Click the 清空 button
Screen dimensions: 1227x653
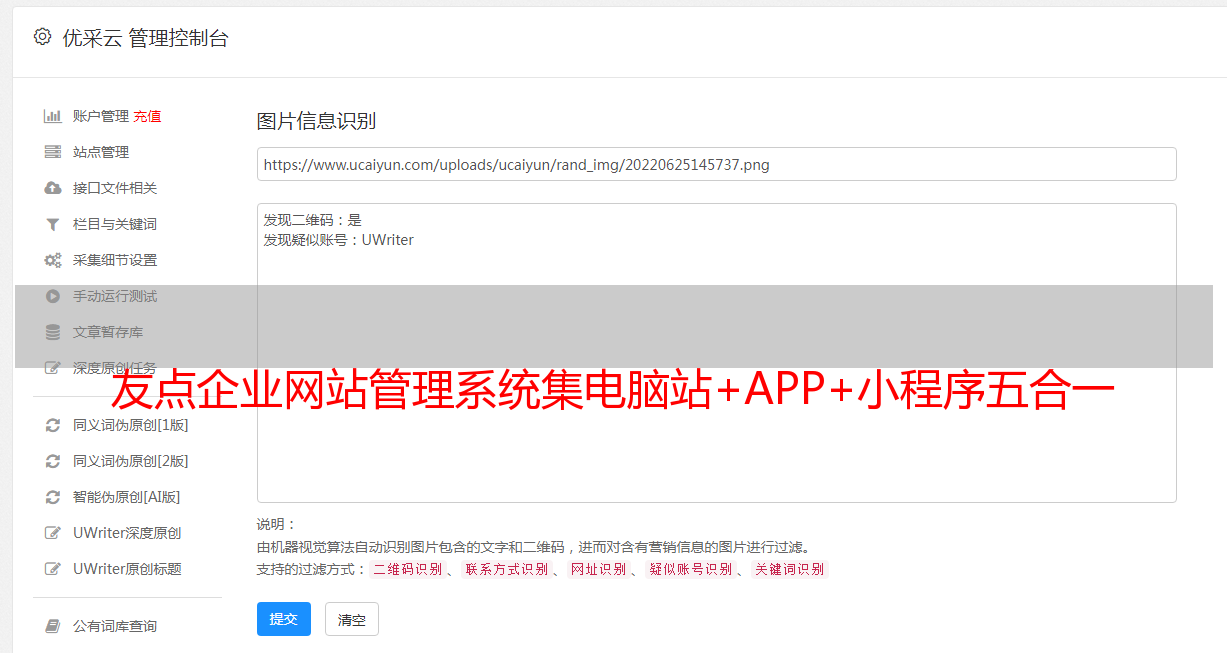pos(352,619)
